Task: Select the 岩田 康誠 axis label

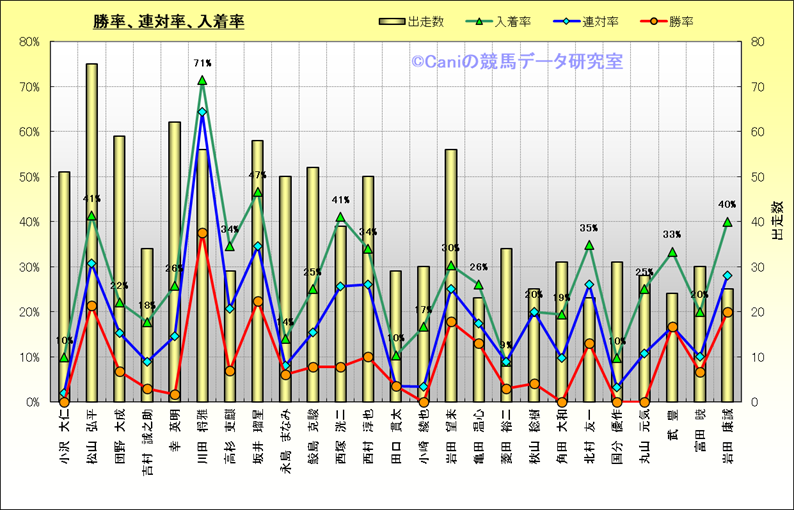Action: click(727, 434)
